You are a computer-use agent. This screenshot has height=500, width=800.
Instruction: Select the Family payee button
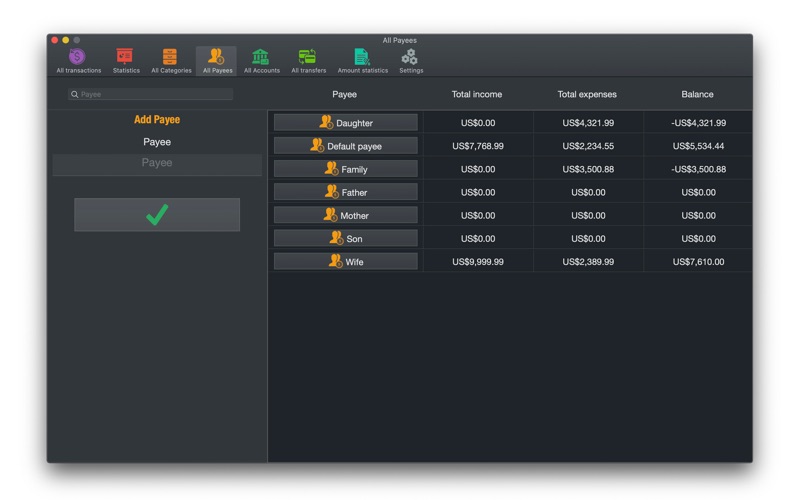point(345,169)
